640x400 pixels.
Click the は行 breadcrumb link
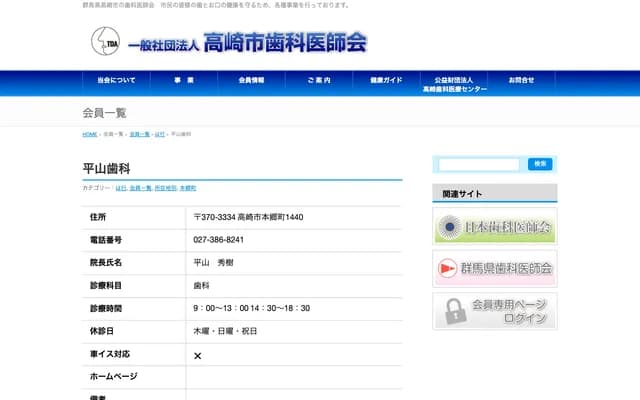(160, 134)
